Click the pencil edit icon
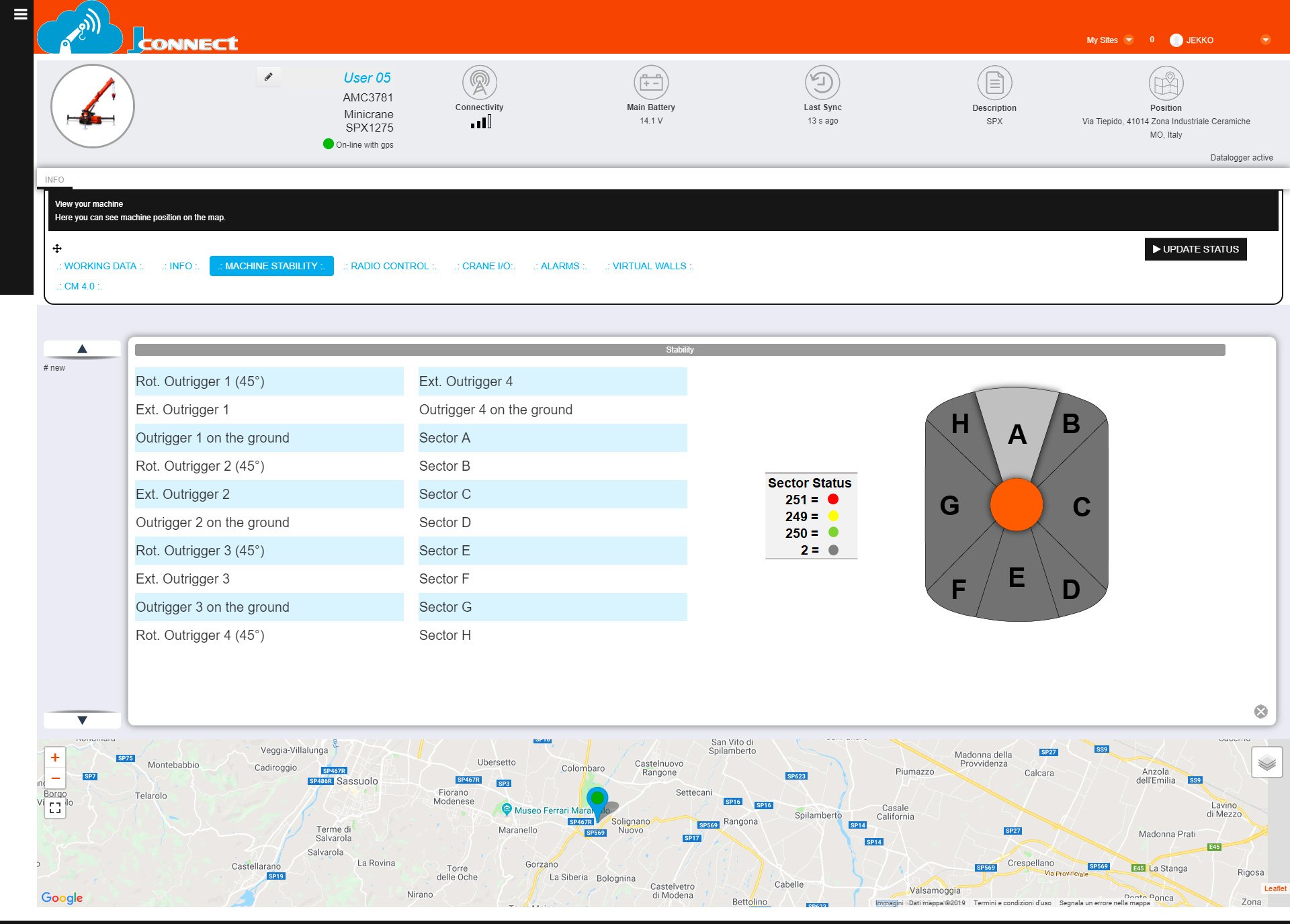The width and height of the screenshot is (1290, 924). 268,77
